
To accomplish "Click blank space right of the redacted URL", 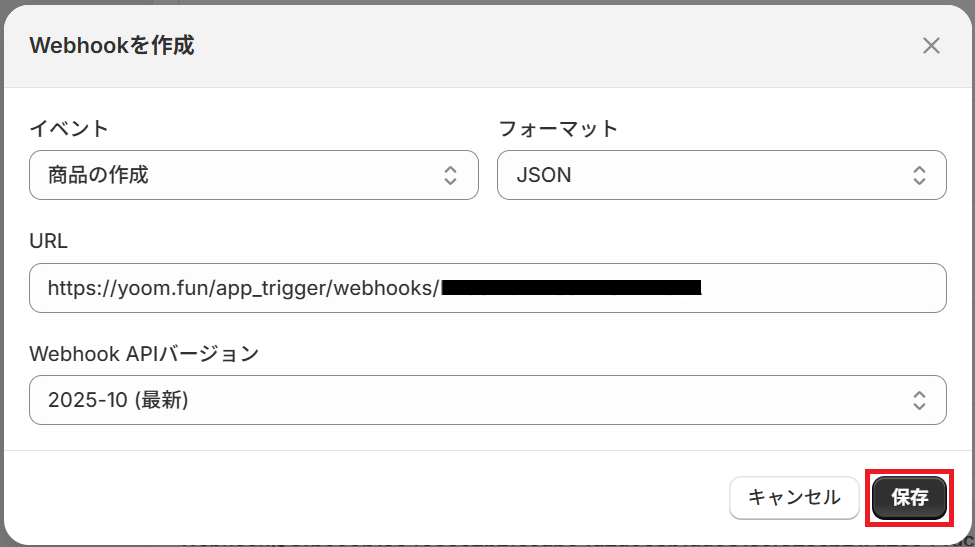I will tap(820, 289).
